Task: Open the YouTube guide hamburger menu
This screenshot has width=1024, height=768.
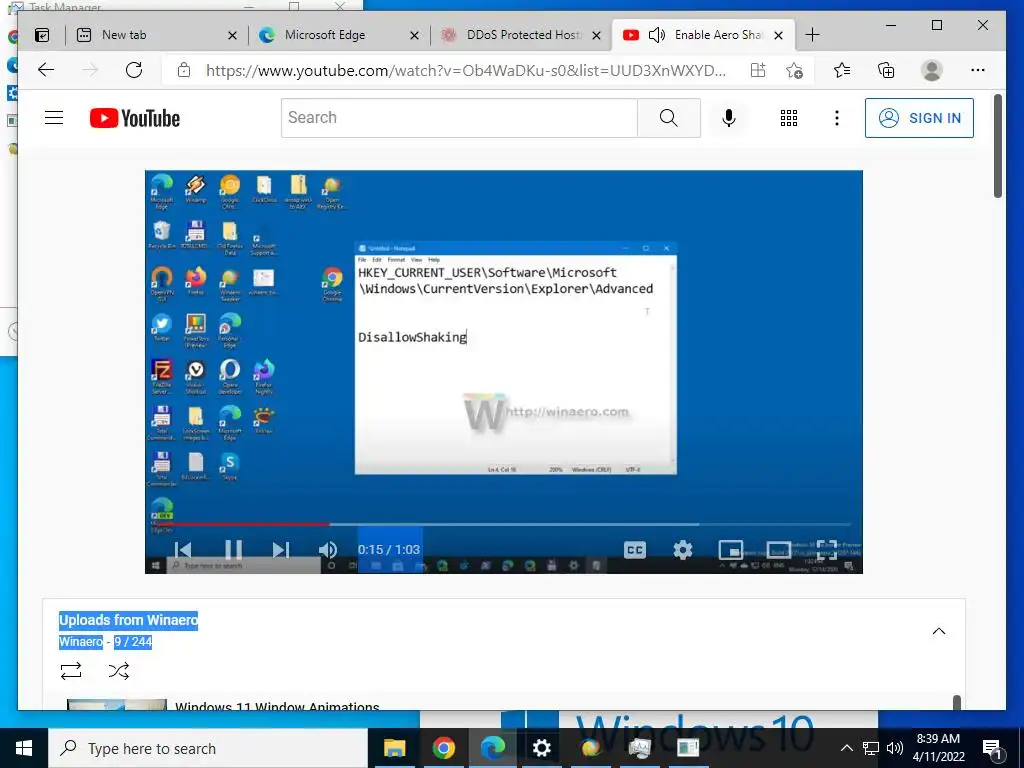Action: tap(54, 118)
